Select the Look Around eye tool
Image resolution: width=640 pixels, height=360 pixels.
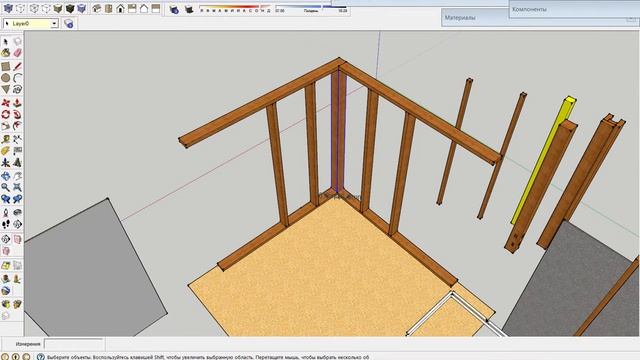click(17, 213)
